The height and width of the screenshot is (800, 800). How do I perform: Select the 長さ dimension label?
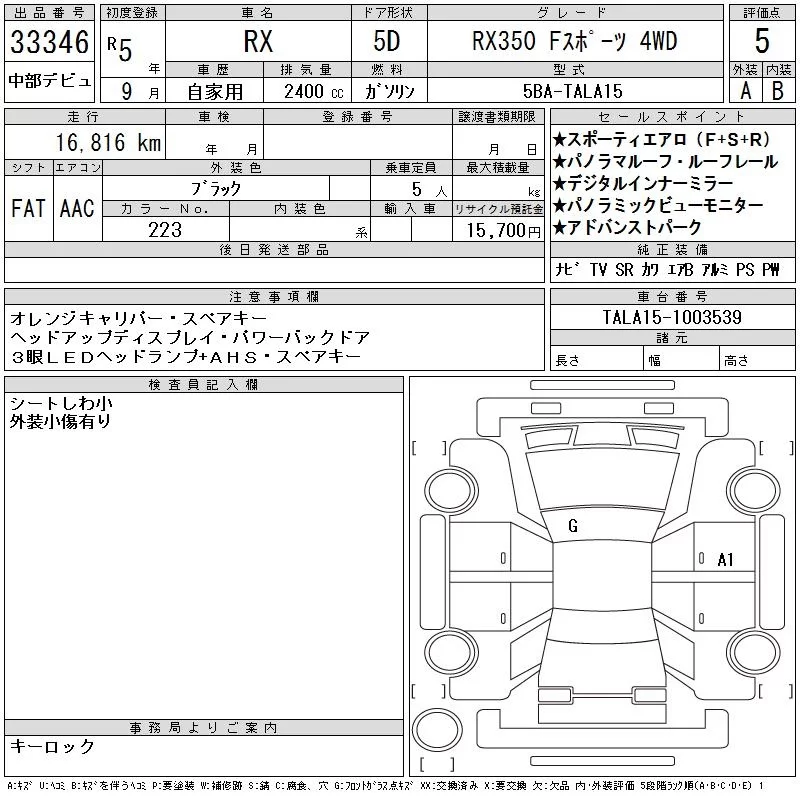(x=567, y=360)
